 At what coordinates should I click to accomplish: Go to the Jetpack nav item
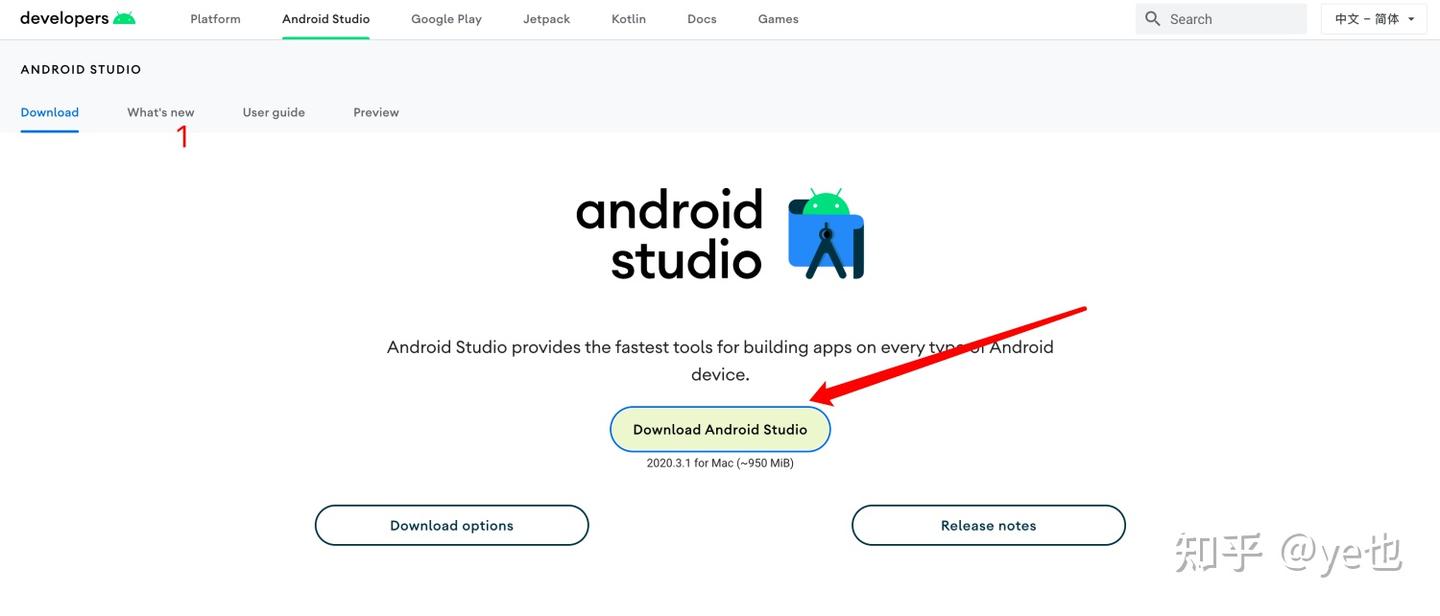click(x=547, y=19)
